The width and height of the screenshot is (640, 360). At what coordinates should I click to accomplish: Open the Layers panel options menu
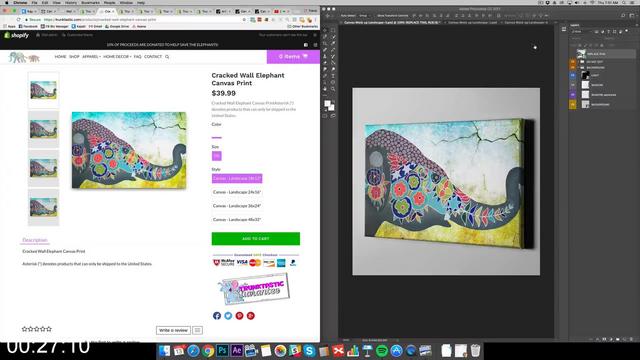coord(637,25)
